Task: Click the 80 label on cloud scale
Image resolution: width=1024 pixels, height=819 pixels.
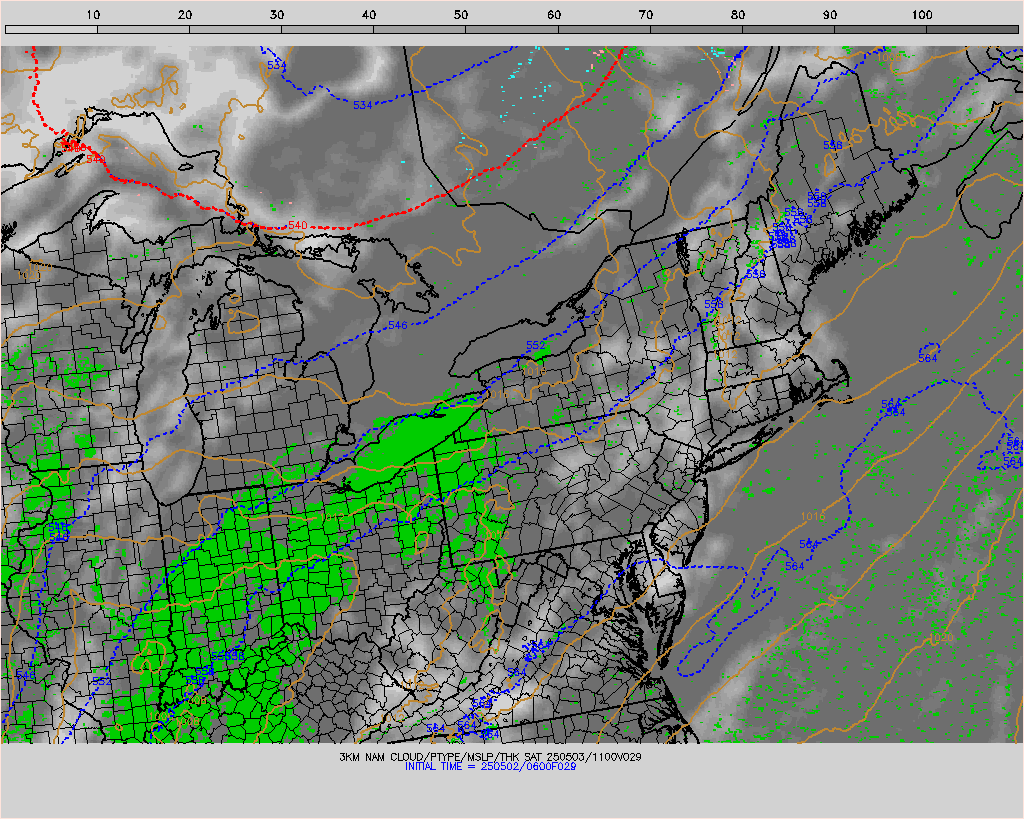Action: (x=738, y=14)
